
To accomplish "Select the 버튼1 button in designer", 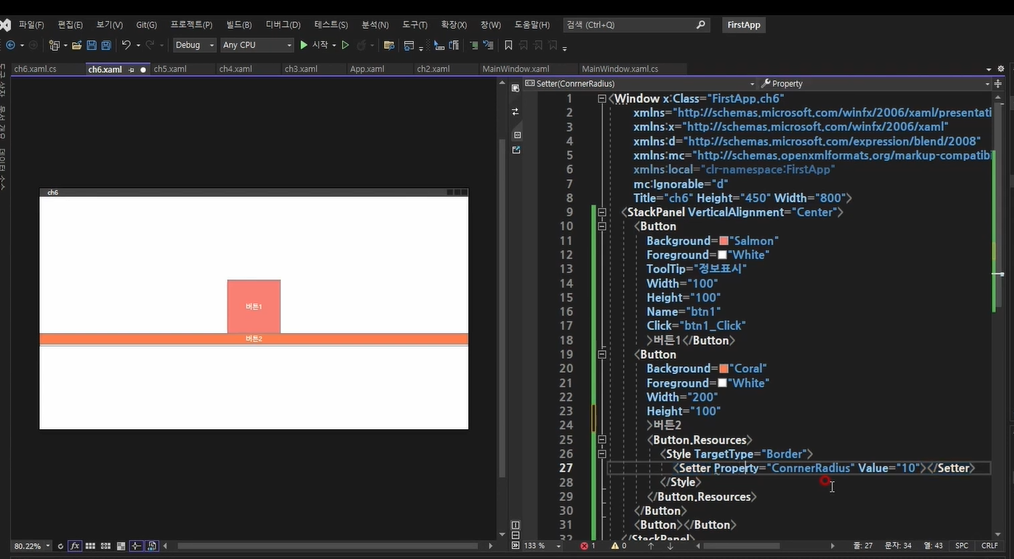I will pos(254,307).
